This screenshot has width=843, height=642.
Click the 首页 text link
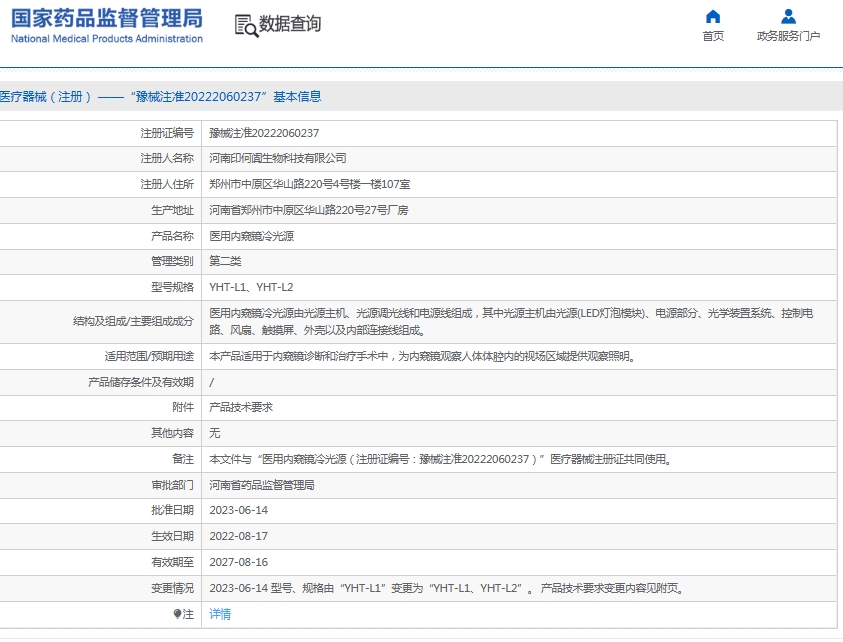coord(713,36)
